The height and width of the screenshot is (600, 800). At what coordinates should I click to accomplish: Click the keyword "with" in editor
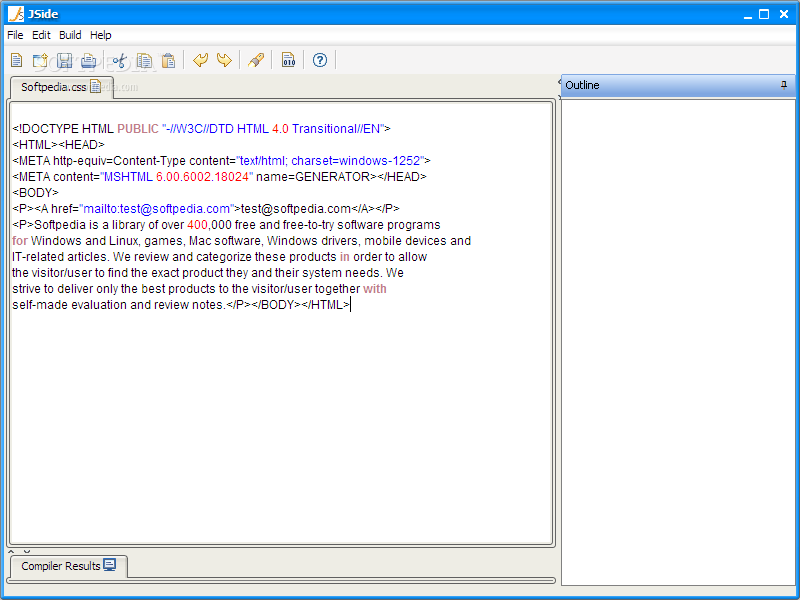[x=374, y=289]
